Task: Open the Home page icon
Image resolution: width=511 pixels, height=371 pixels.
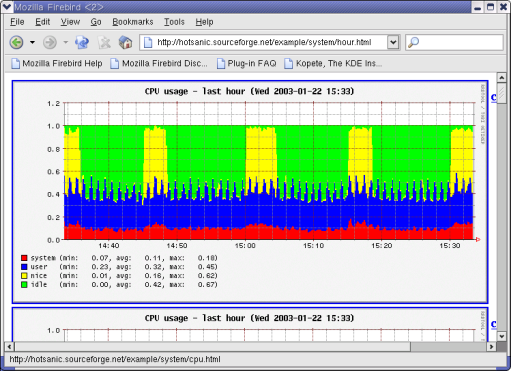Action: (x=125, y=42)
